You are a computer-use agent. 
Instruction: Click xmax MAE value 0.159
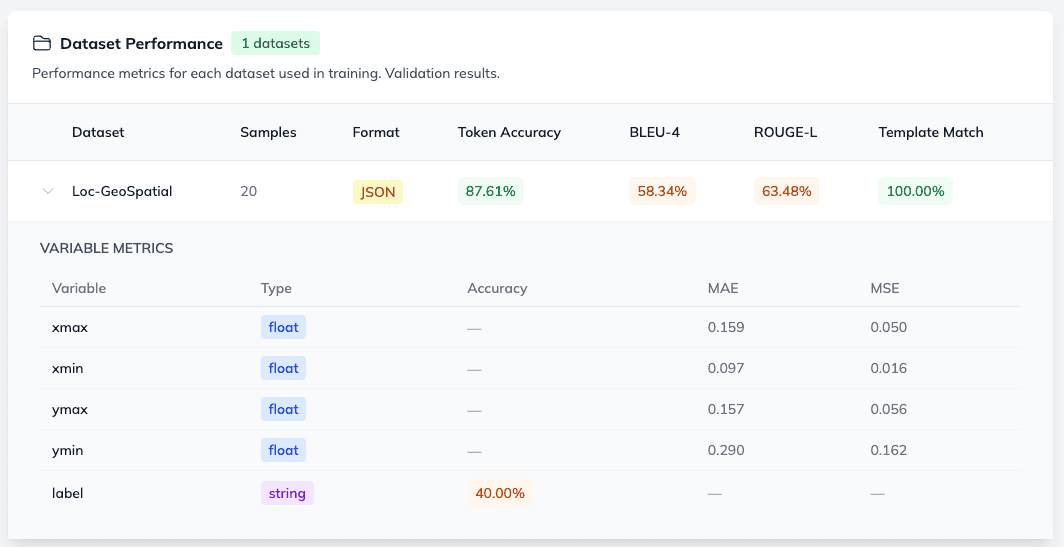[726, 327]
